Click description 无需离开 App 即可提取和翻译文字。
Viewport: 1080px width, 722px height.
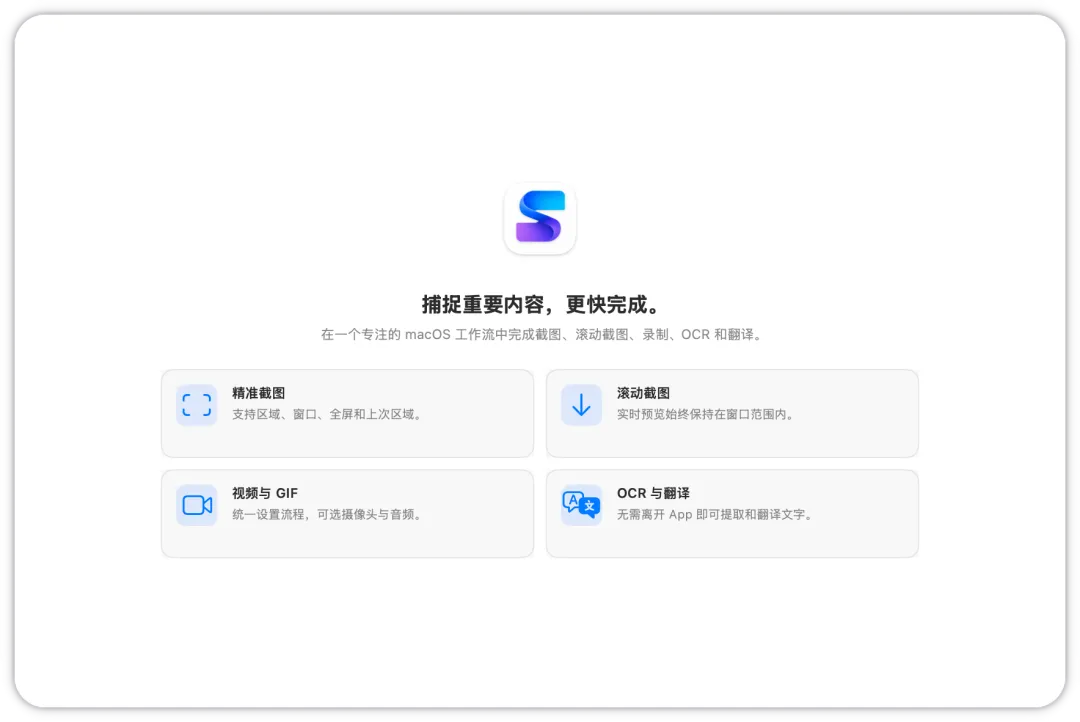point(716,515)
